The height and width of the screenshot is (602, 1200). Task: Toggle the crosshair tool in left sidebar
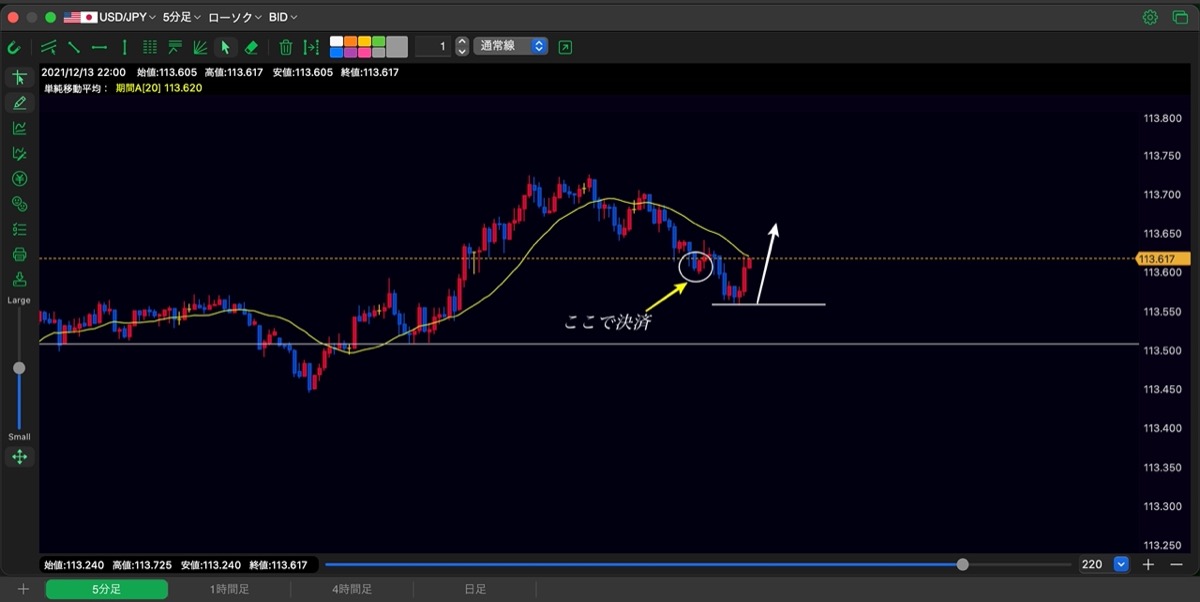(19, 78)
